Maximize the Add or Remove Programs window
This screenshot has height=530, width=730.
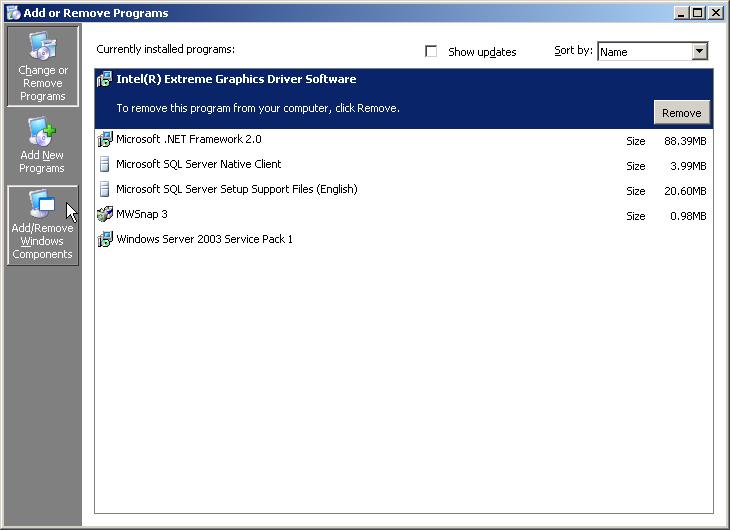[698, 13]
